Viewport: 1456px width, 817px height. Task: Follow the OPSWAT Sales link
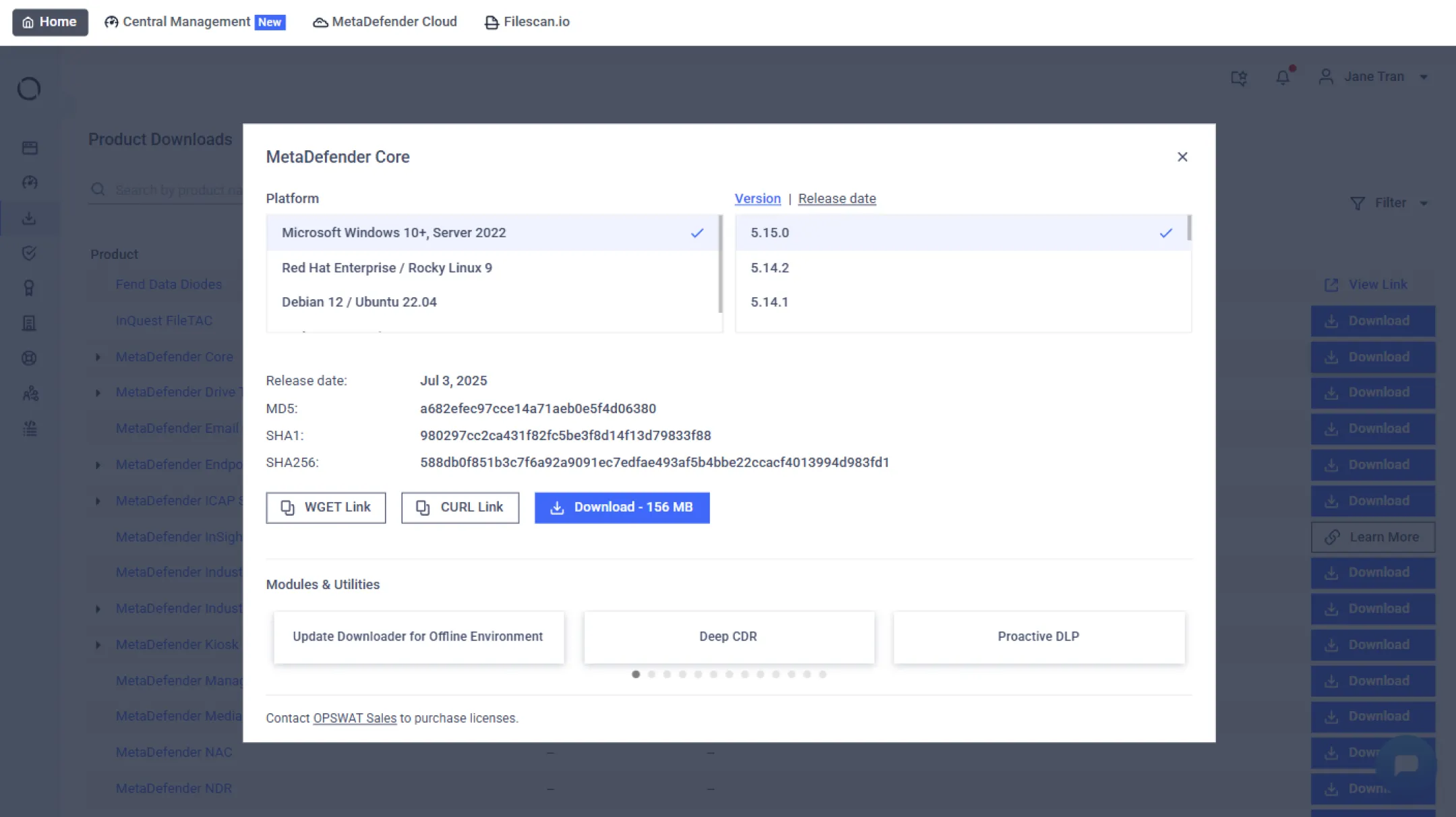click(x=355, y=719)
